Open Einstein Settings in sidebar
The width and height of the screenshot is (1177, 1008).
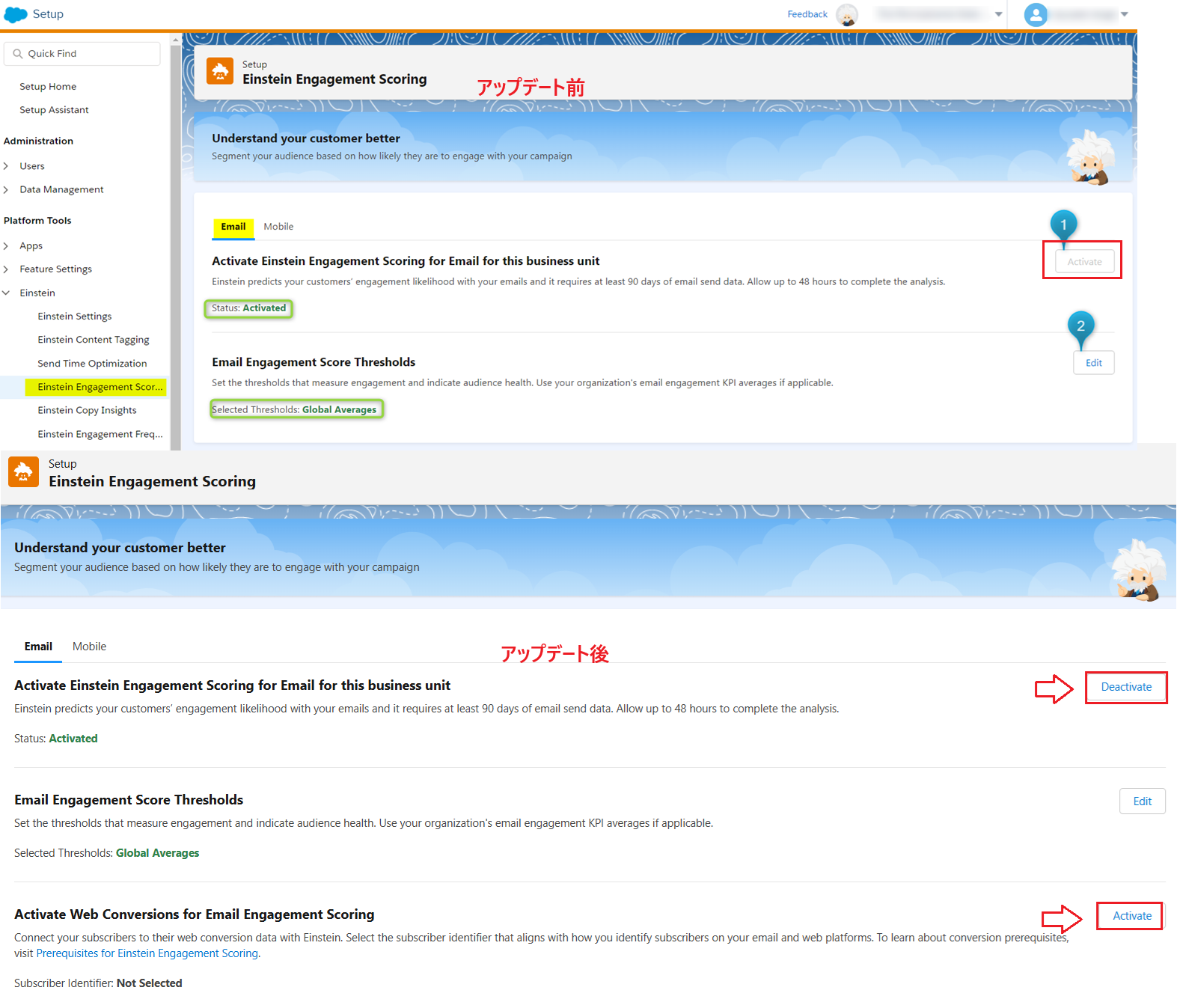(x=75, y=317)
